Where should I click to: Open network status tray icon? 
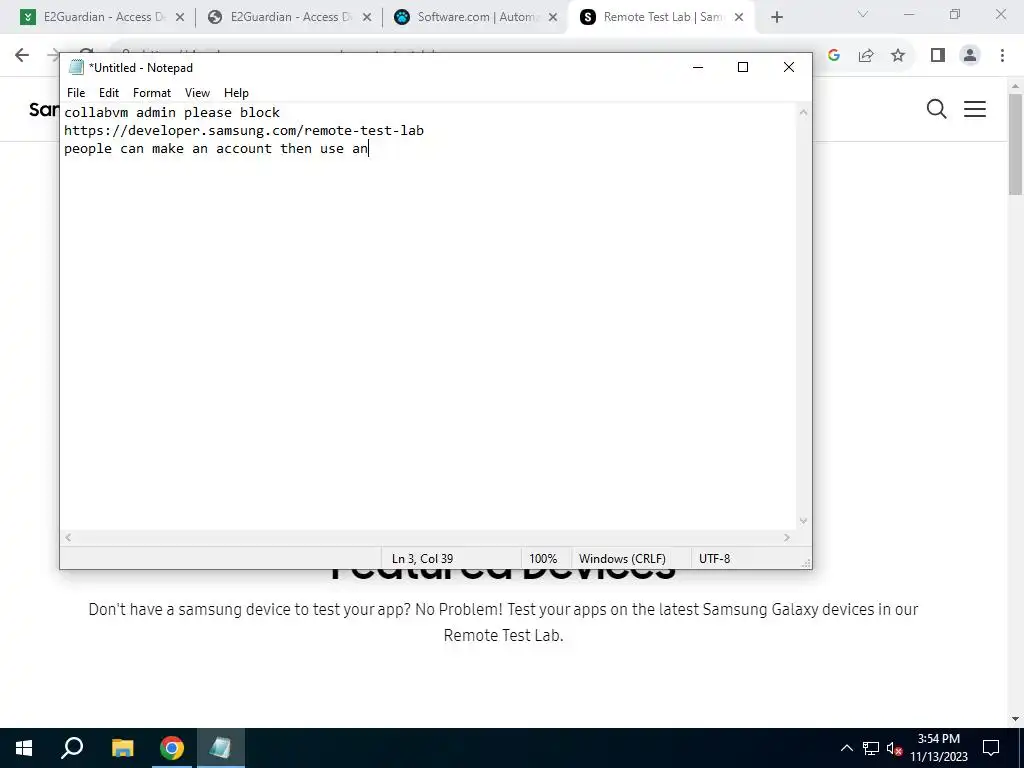pyautogui.click(x=871, y=748)
